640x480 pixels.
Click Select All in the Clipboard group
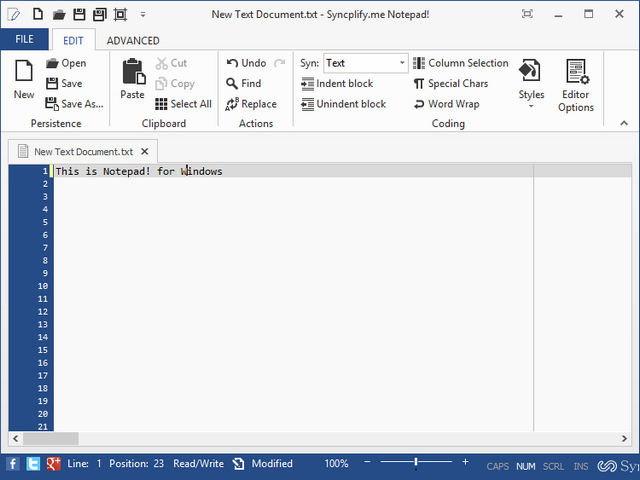click(183, 104)
